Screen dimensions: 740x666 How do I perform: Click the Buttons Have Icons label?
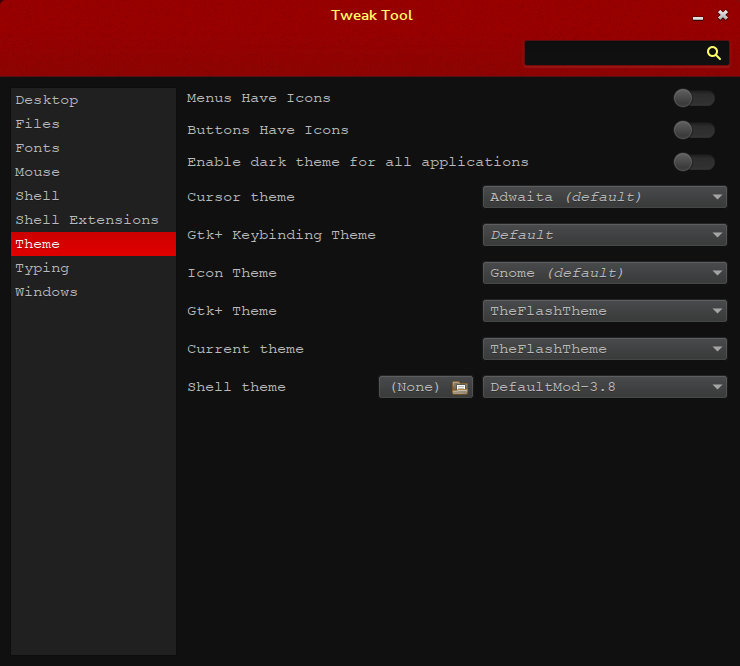coord(268,130)
